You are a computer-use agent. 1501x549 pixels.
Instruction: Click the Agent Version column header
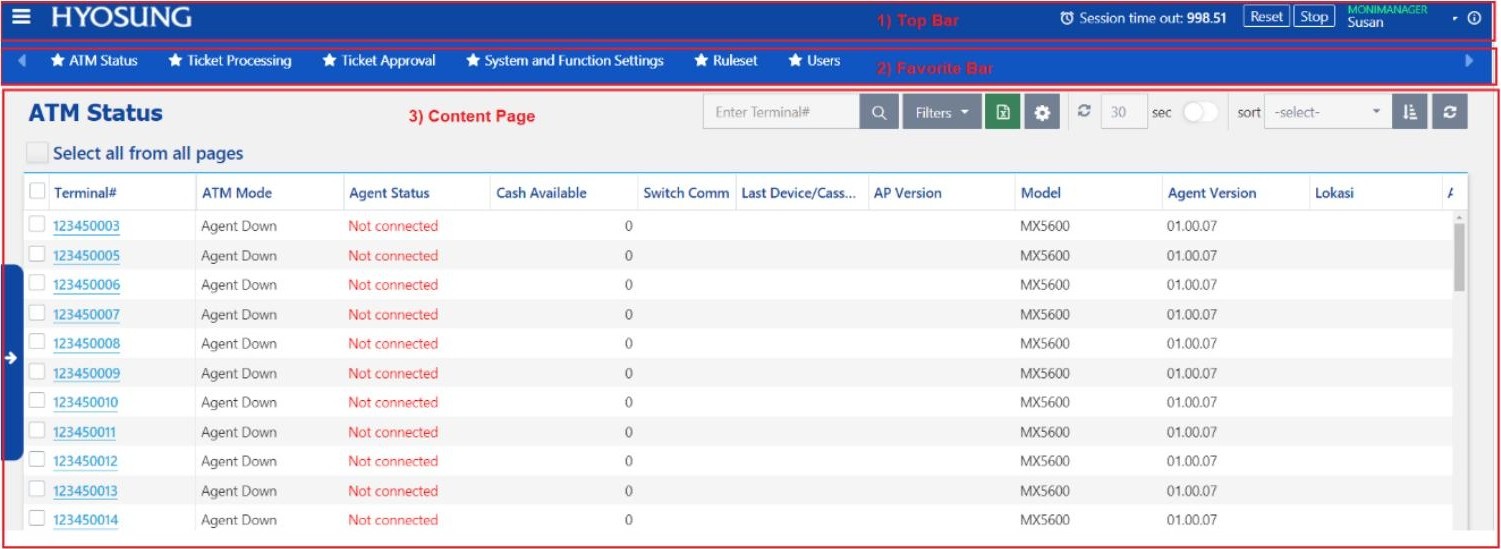tap(1212, 193)
